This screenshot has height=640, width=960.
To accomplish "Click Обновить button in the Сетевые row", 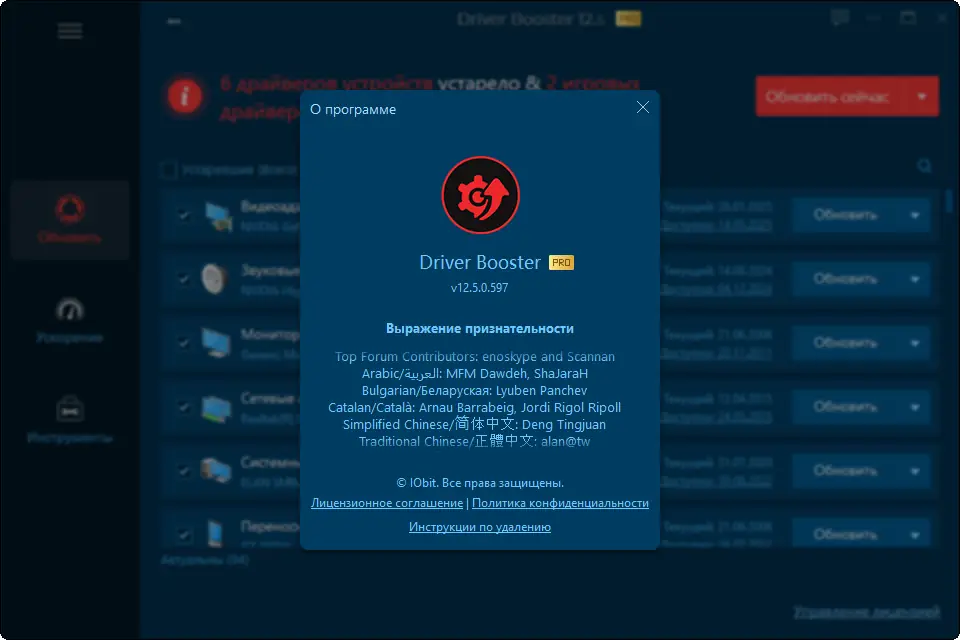I will [846, 407].
